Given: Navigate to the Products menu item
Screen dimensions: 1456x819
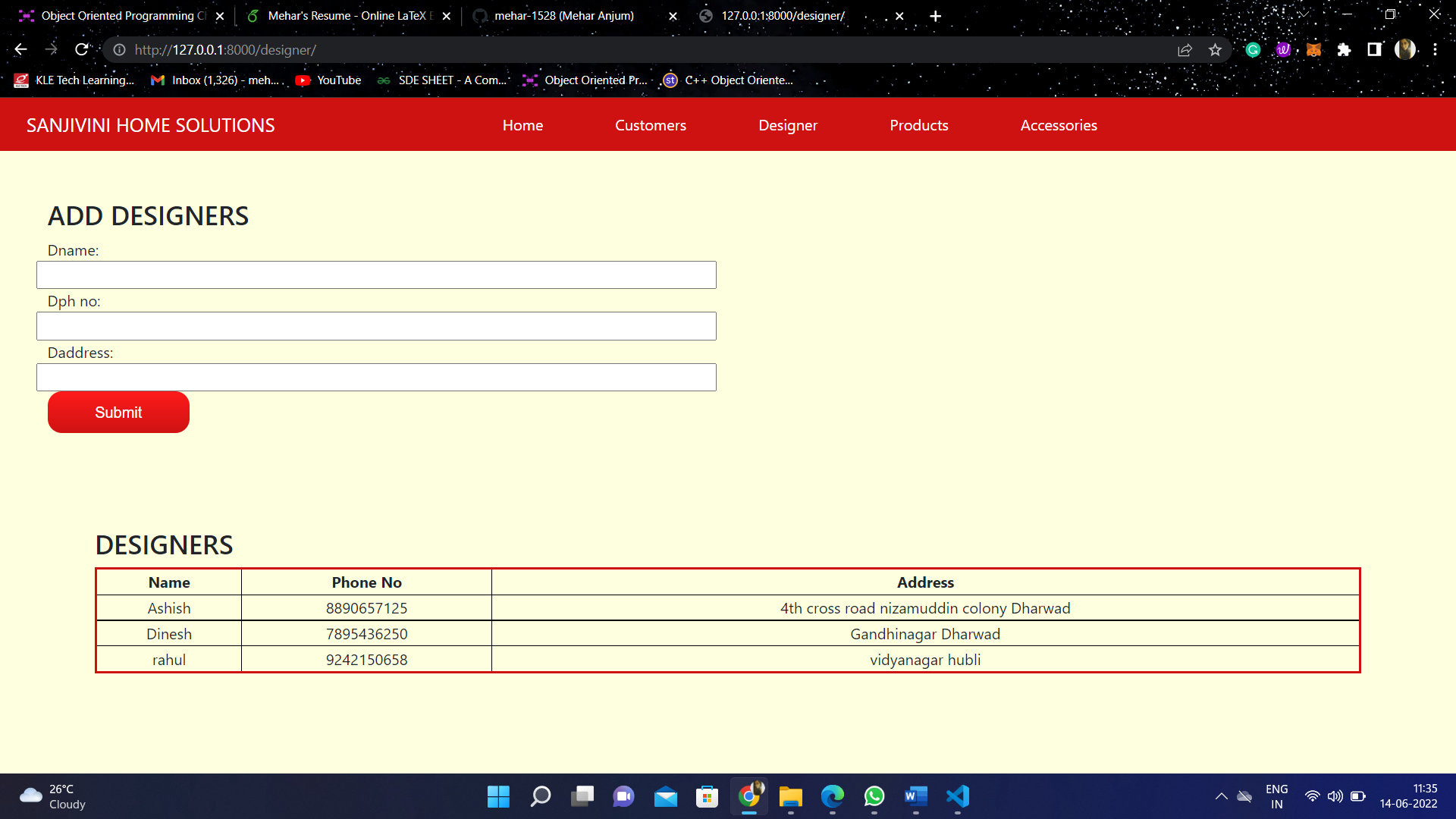Looking at the screenshot, I should pos(918,125).
